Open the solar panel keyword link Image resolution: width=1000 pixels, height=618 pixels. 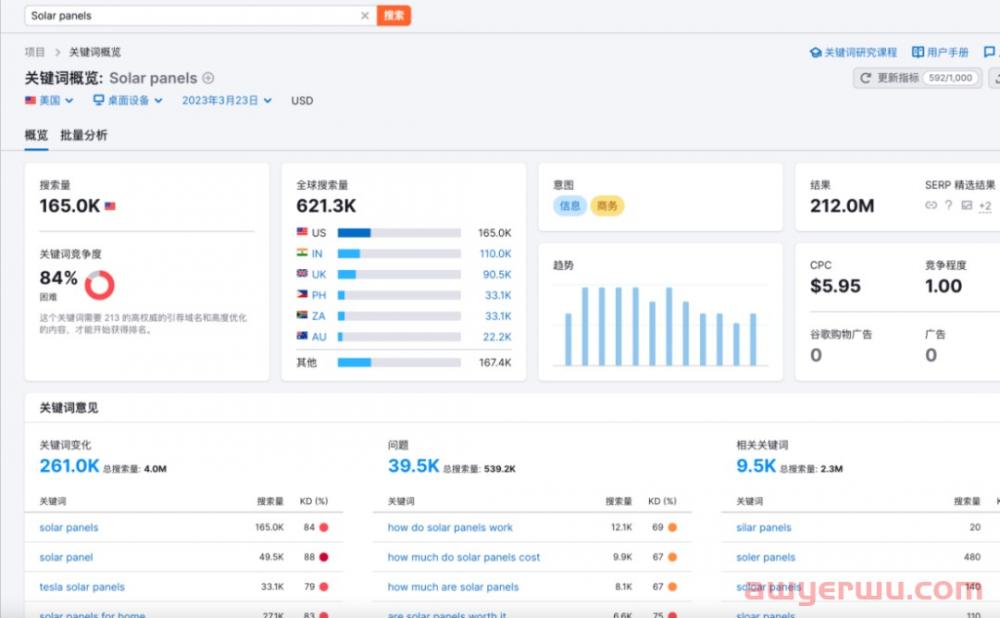(66, 557)
